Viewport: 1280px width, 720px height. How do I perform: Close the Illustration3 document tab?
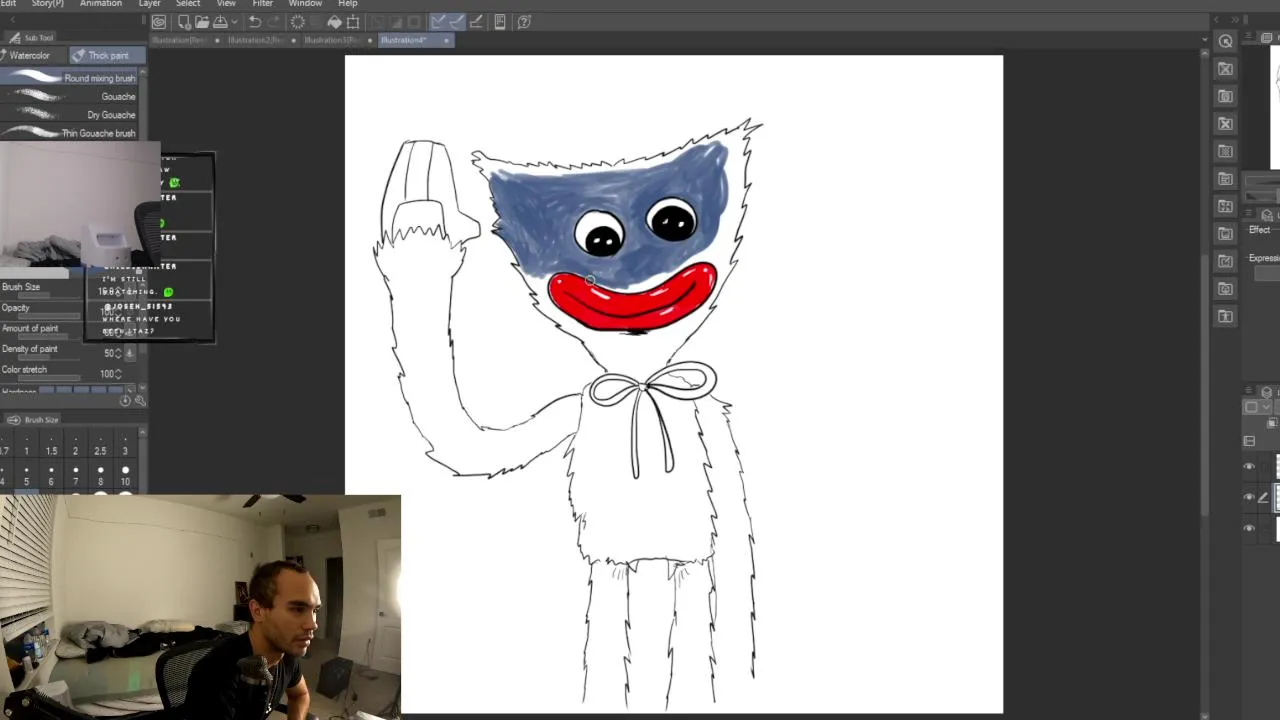[x=370, y=40]
